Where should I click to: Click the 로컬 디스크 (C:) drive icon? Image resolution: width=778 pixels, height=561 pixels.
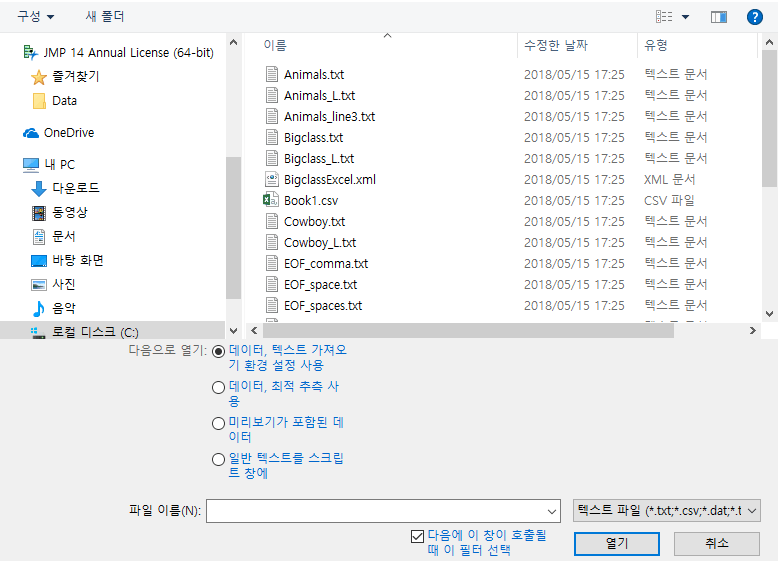click(38, 332)
